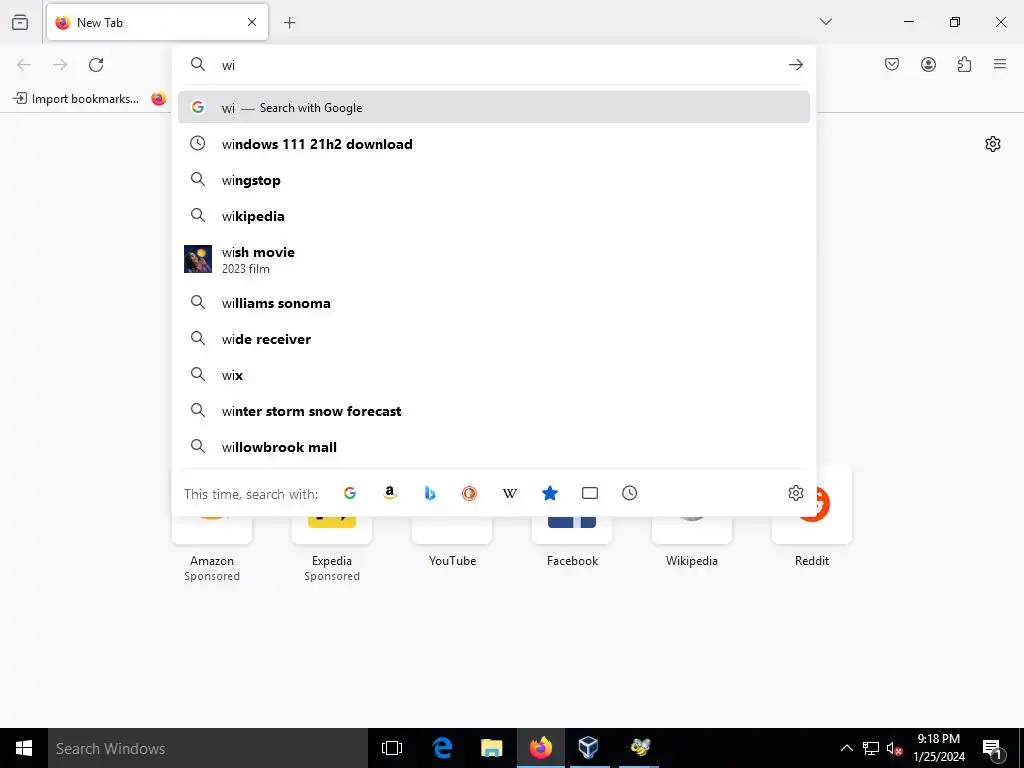
Task: Pick the 'wide receiver' suggestion
Action: 494,339
